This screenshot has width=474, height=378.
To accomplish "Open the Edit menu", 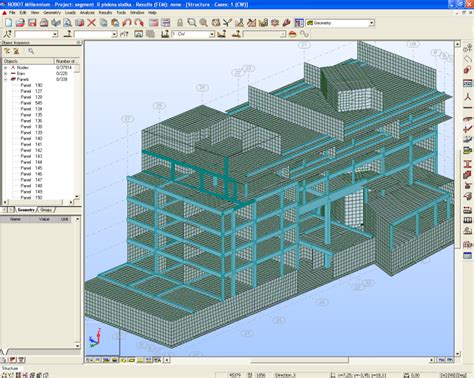I will tap(23, 13).
